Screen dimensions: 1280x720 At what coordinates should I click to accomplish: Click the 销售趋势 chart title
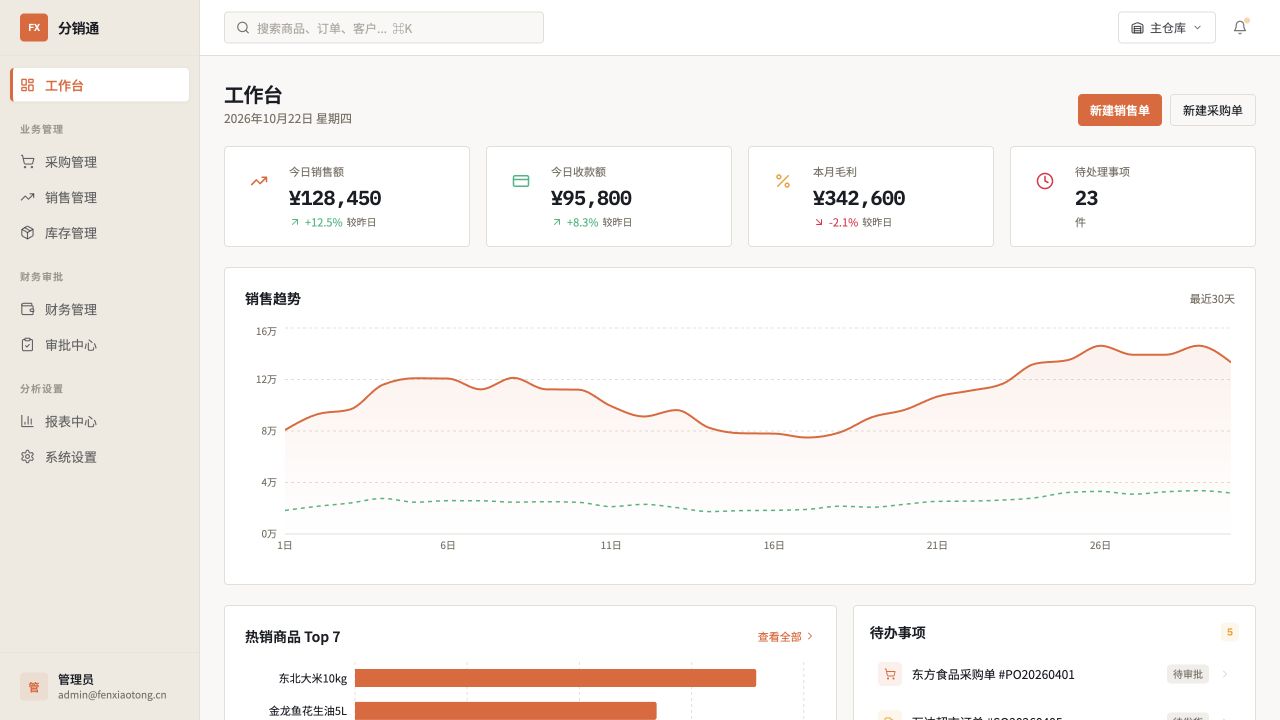tap(273, 299)
